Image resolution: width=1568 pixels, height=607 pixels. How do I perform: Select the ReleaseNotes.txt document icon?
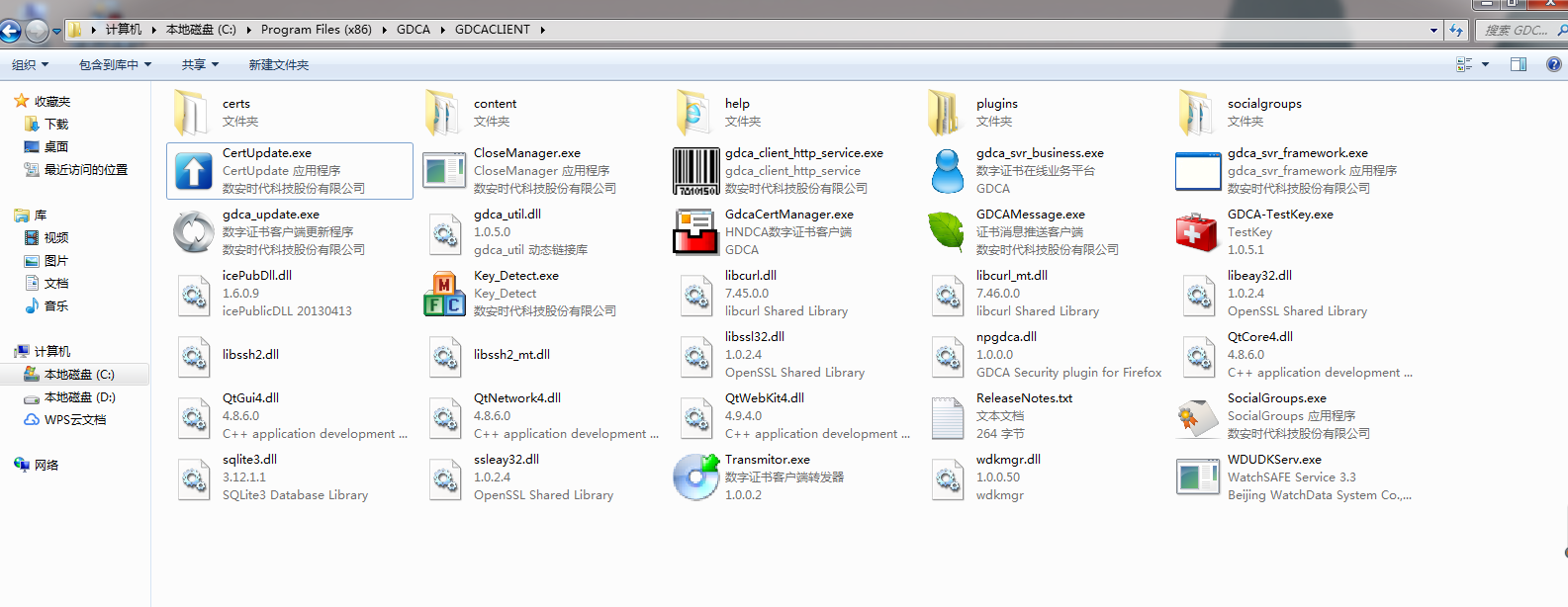click(948, 416)
